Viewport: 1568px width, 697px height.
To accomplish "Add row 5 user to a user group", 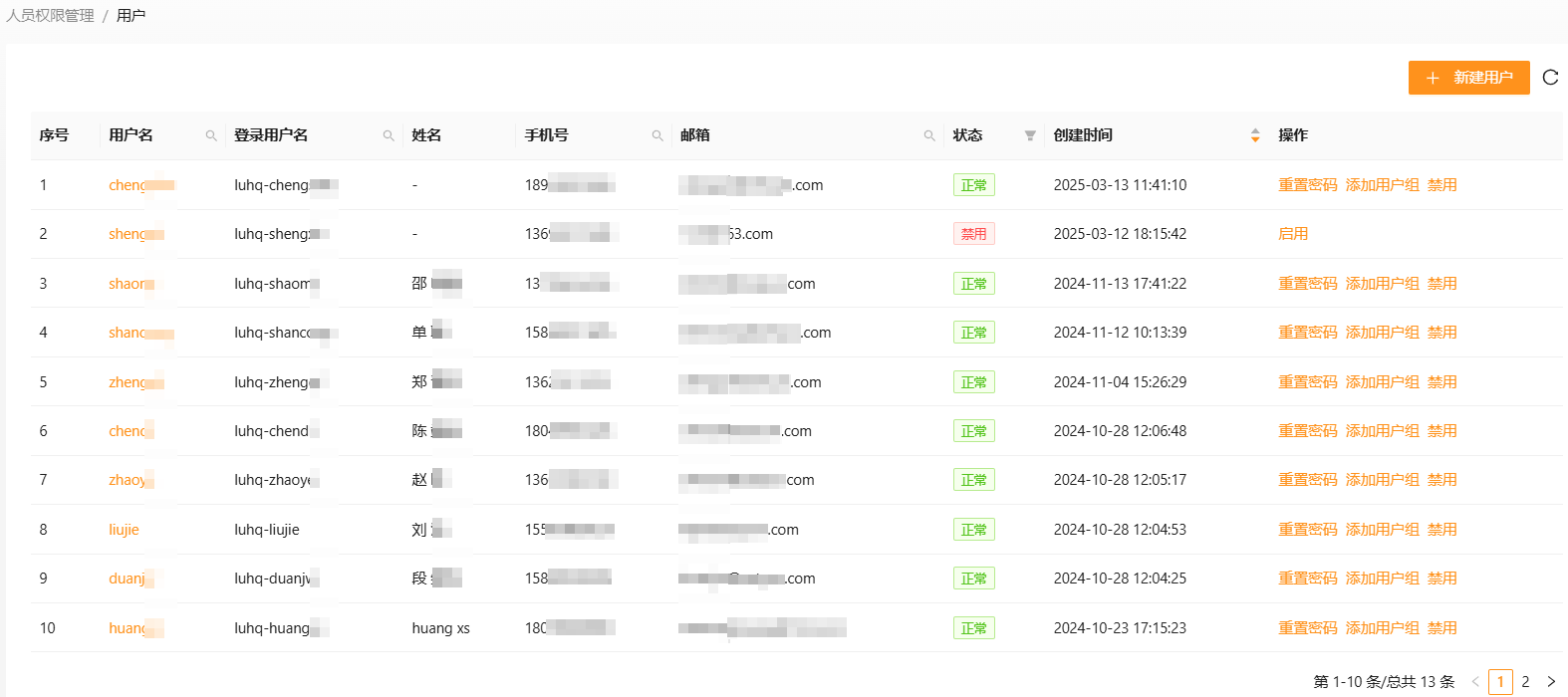I will (1382, 382).
